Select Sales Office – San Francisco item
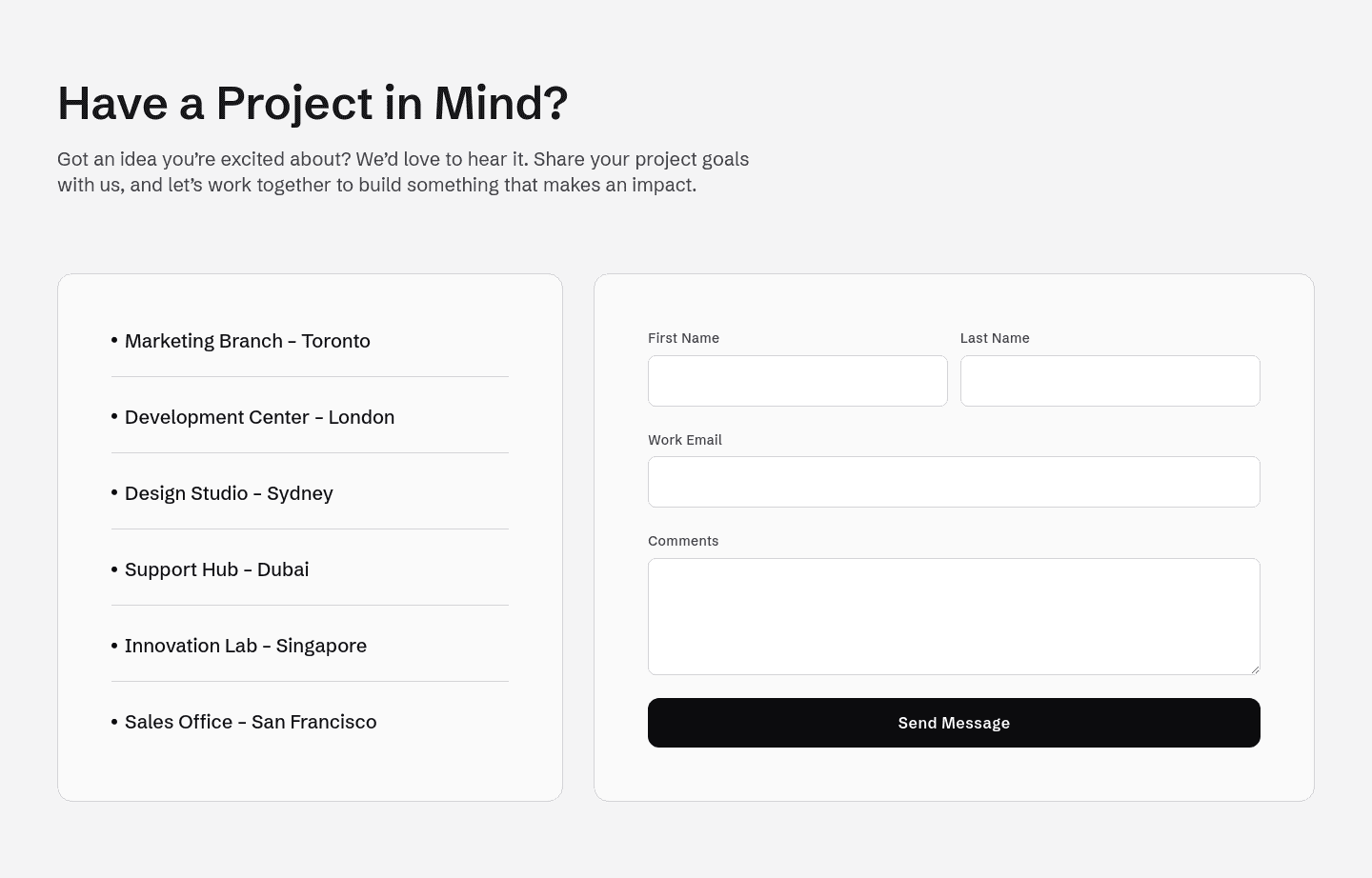Image resolution: width=1372 pixels, height=878 pixels. [x=251, y=722]
